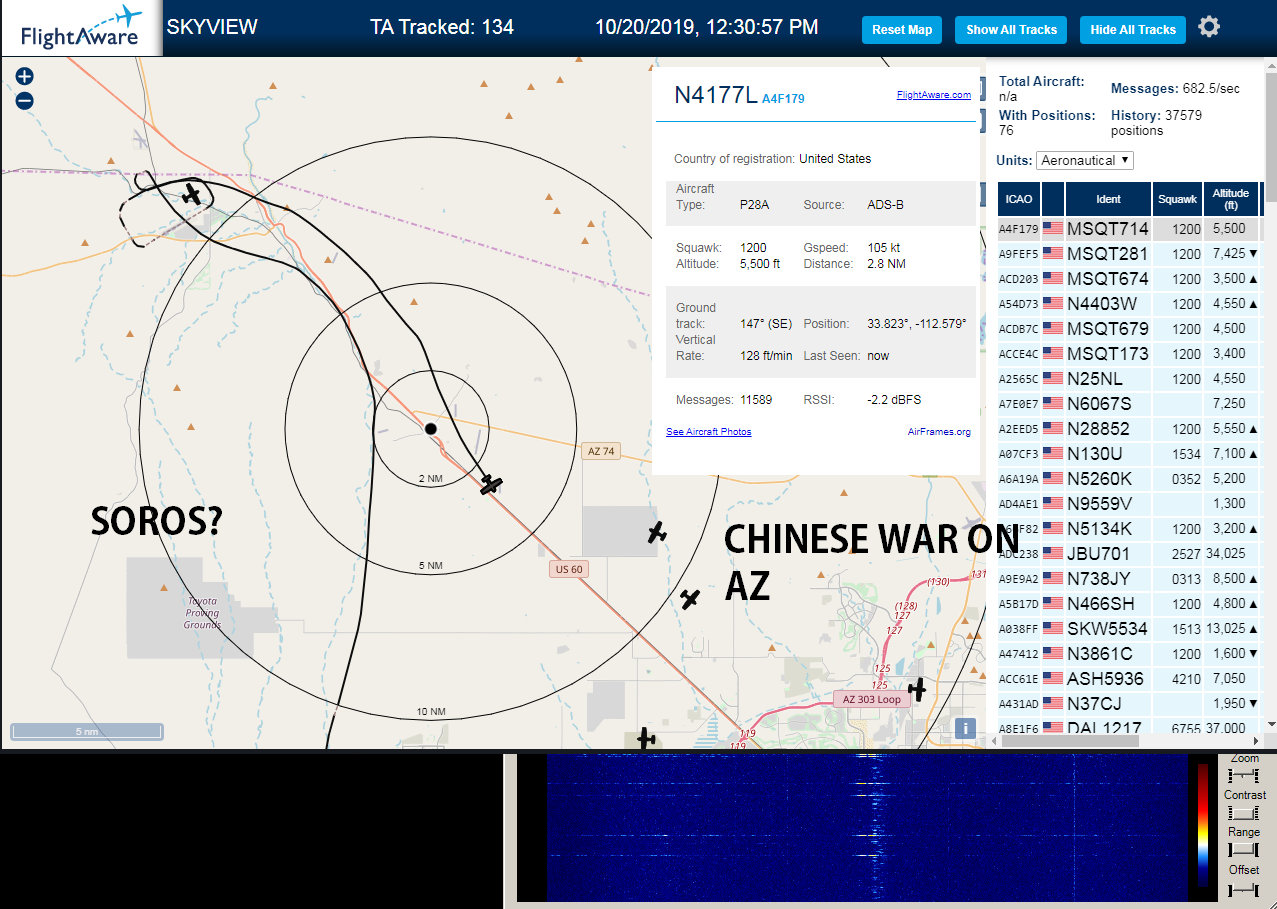Open See Aircraft Photos link
This screenshot has width=1277, height=909.
click(x=709, y=432)
